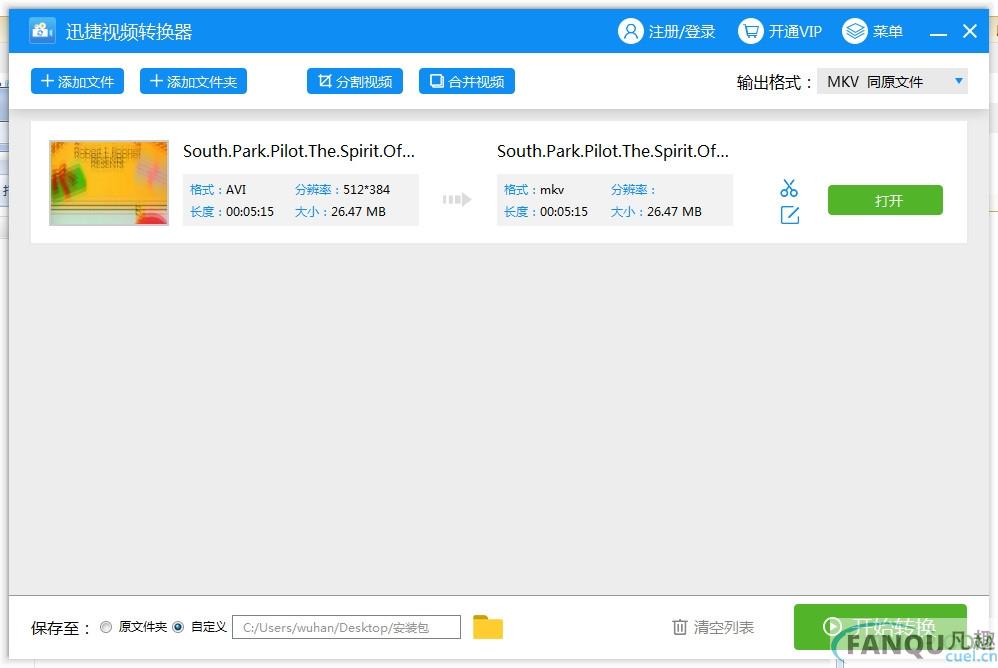Click the scissors cut icon for South.Park

789,188
